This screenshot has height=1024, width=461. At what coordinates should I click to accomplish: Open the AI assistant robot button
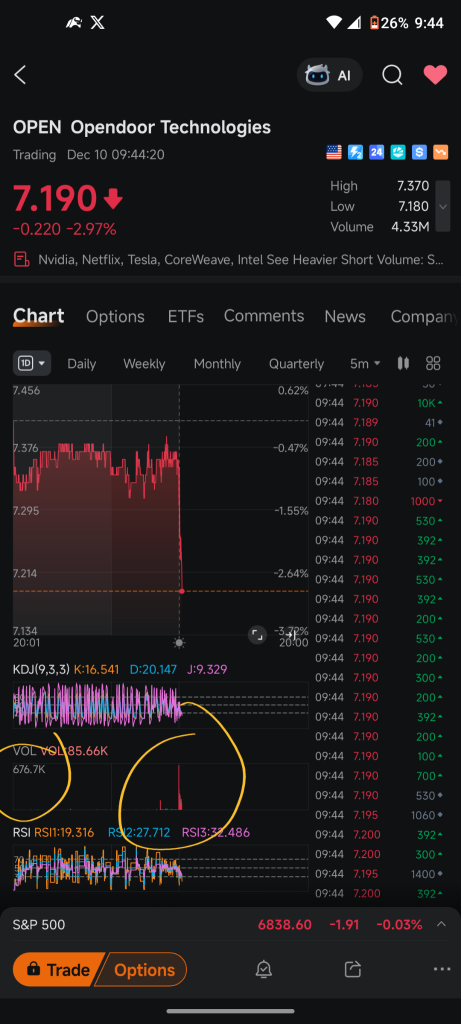[x=329, y=75]
